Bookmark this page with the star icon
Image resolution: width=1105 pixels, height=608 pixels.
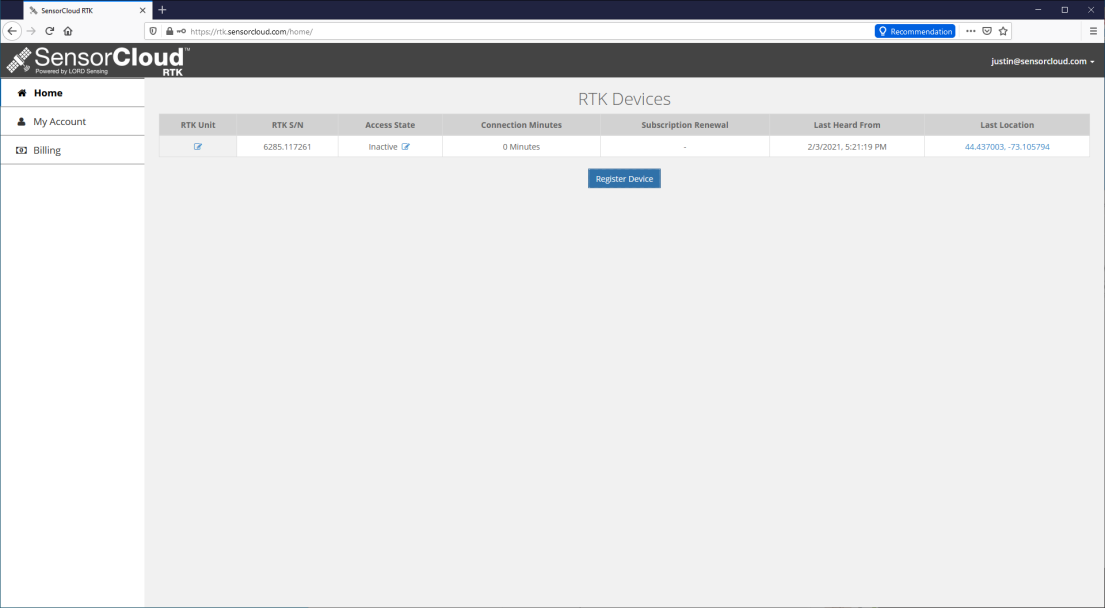coord(1003,31)
